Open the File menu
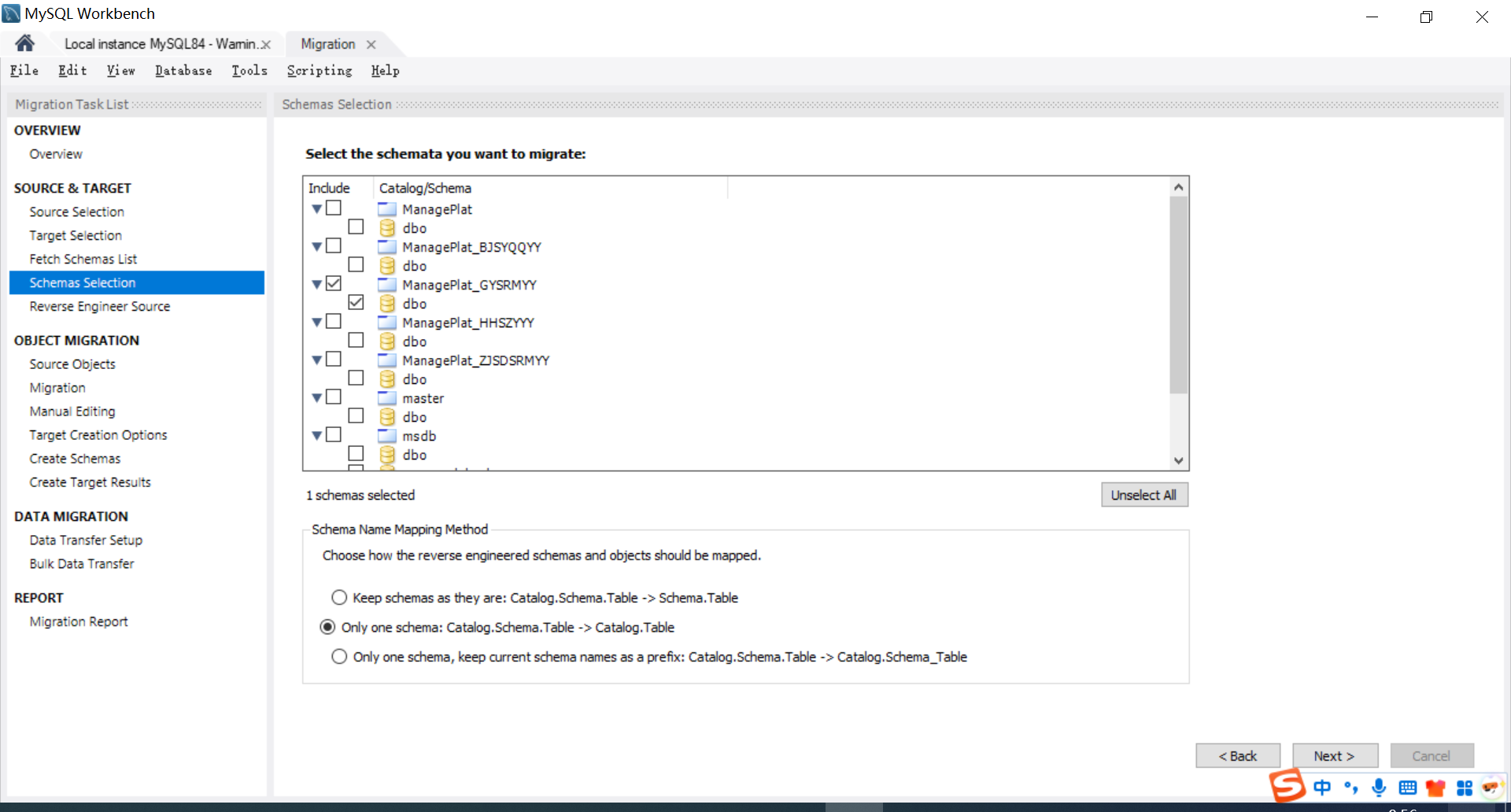This screenshot has height=812, width=1511. 24,71
